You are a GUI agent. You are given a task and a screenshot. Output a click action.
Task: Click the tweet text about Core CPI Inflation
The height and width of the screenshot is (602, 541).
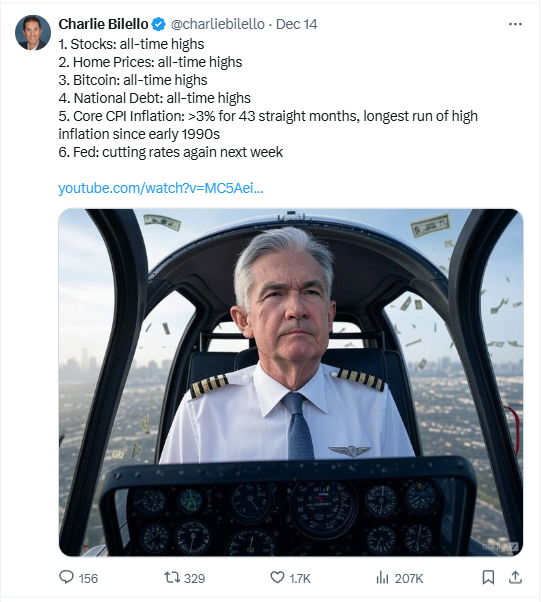pos(268,125)
